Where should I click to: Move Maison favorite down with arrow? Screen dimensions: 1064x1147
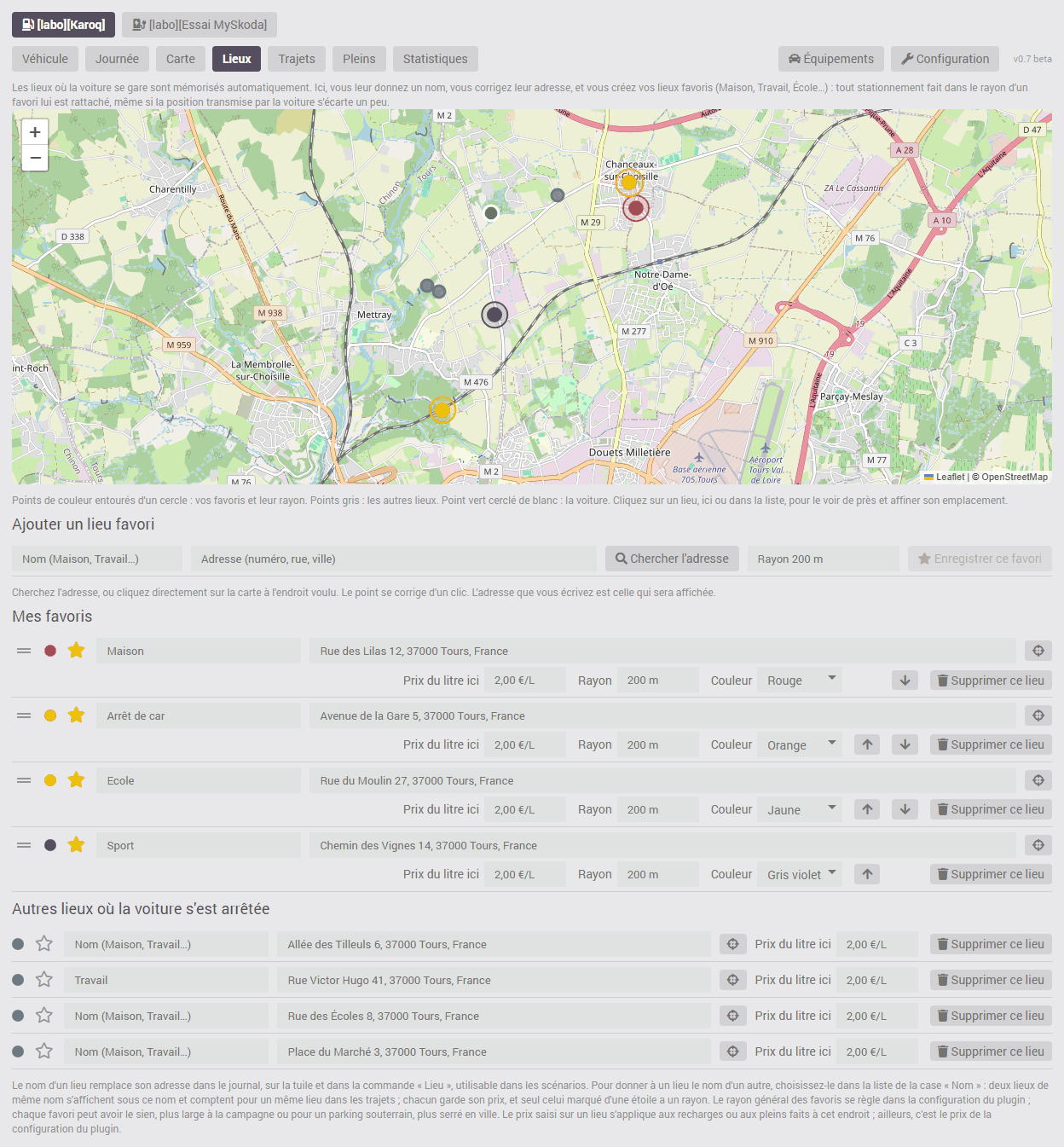pyautogui.click(x=905, y=681)
